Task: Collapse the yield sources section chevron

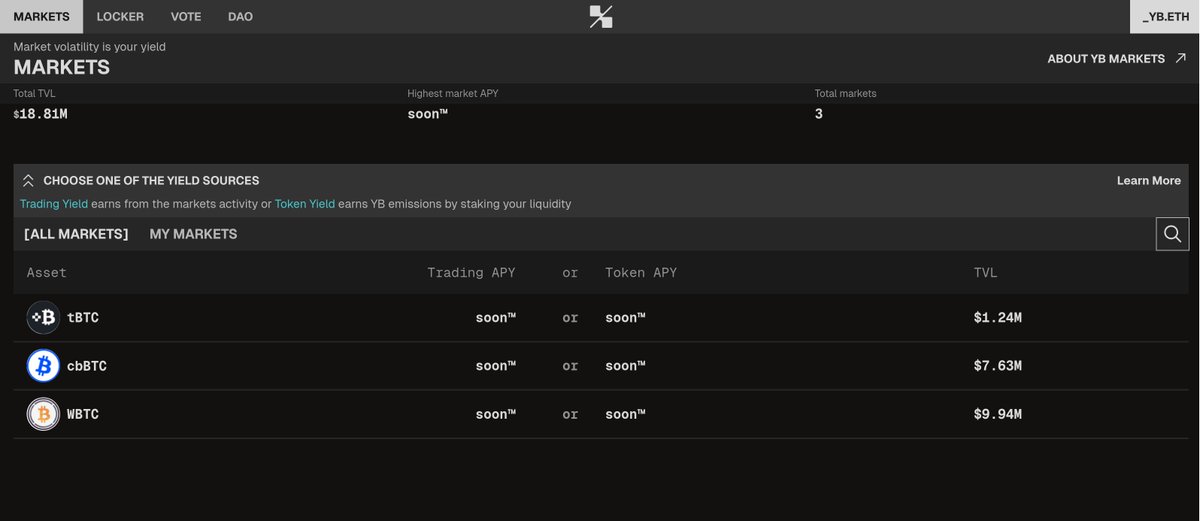Action: tap(28, 181)
